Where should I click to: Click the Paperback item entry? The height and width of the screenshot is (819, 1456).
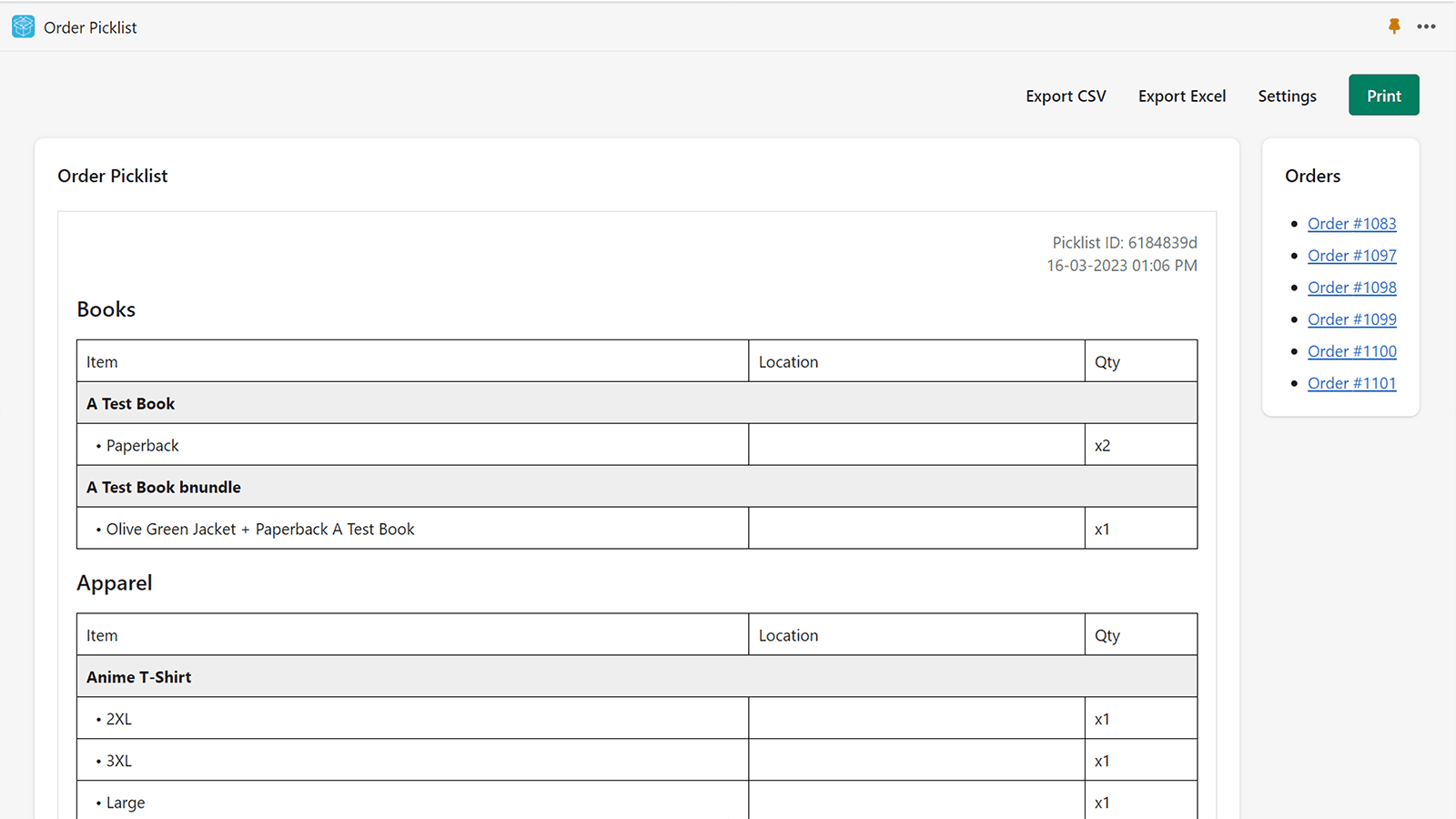143,445
